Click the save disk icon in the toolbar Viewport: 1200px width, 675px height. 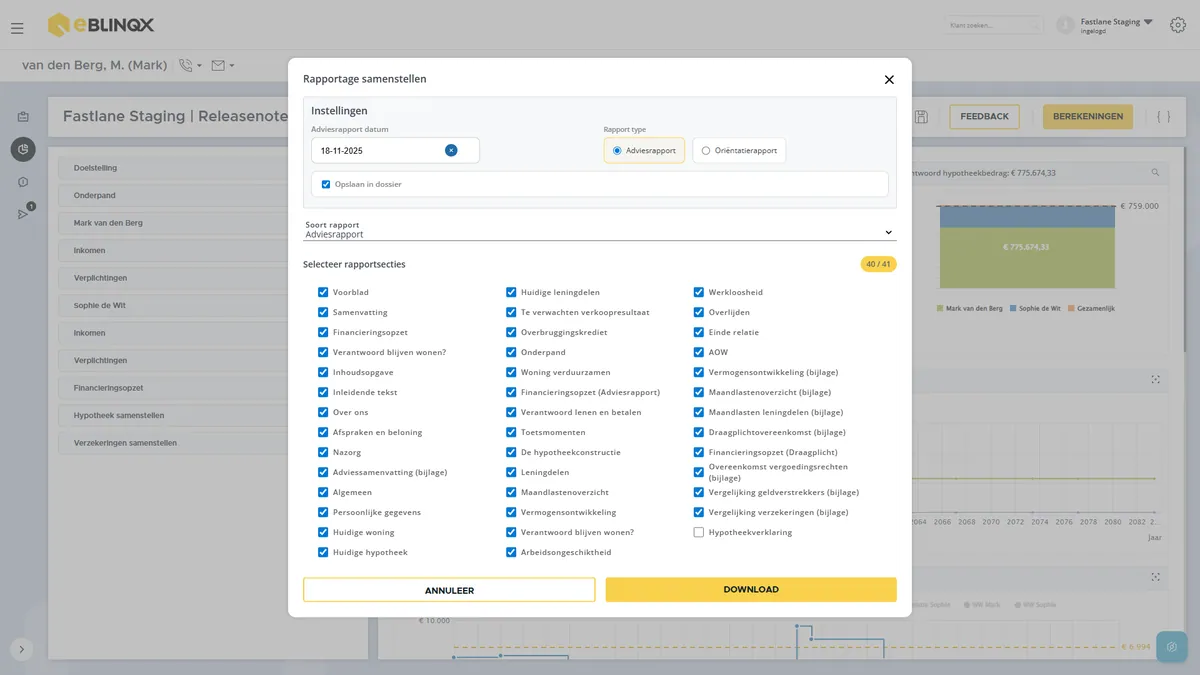tap(921, 117)
